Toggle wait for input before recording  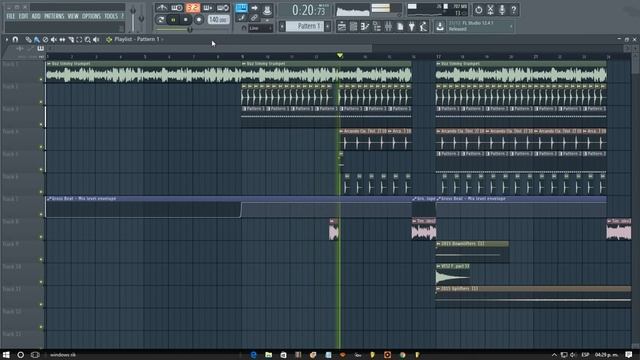[x=177, y=8]
